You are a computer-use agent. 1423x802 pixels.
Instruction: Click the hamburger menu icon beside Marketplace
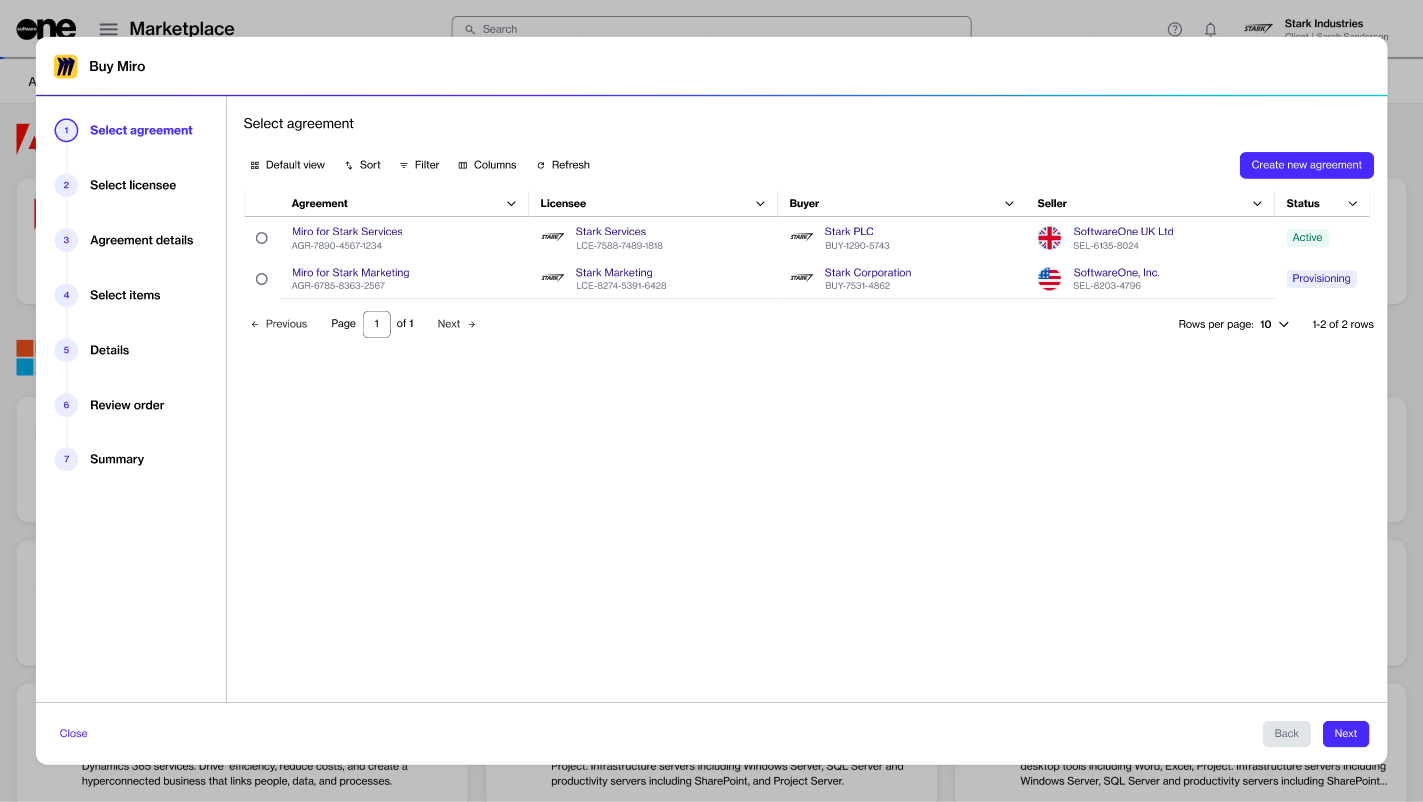coord(108,30)
